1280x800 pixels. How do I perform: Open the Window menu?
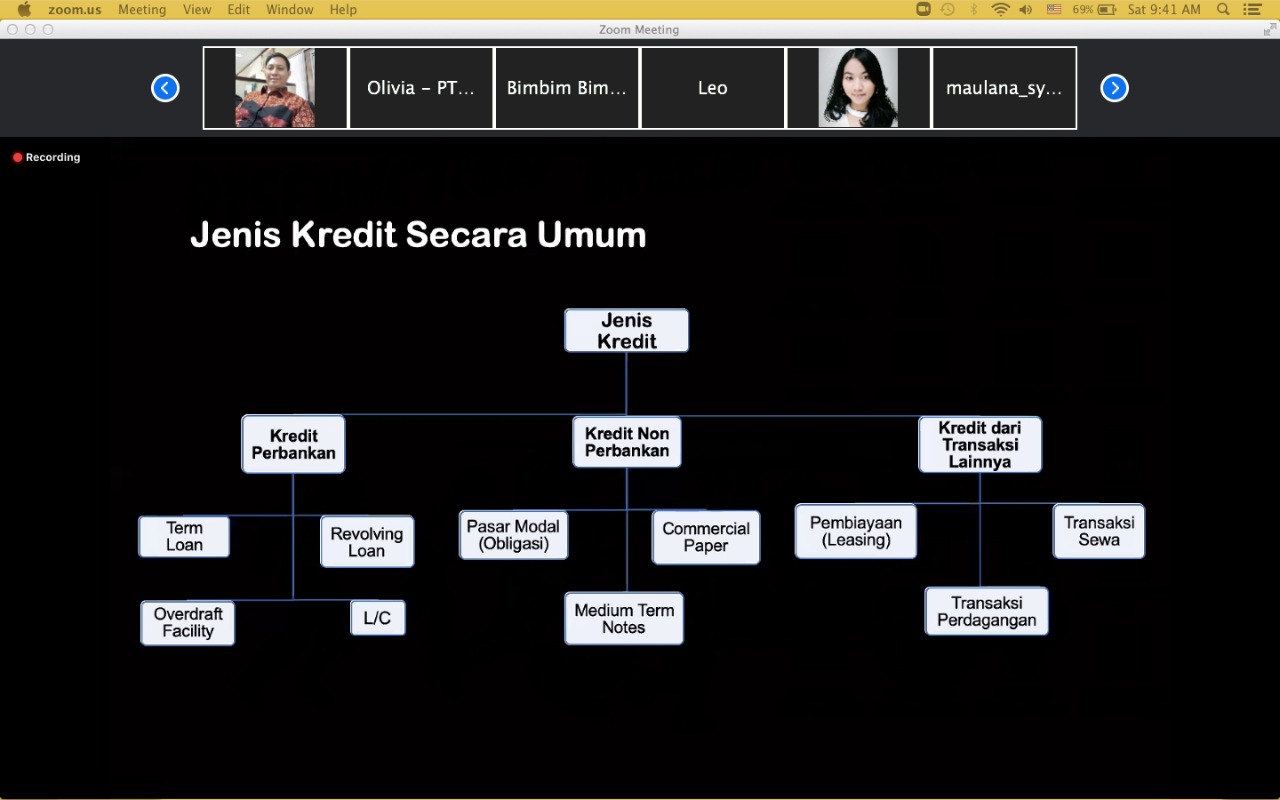tap(290, 9)
